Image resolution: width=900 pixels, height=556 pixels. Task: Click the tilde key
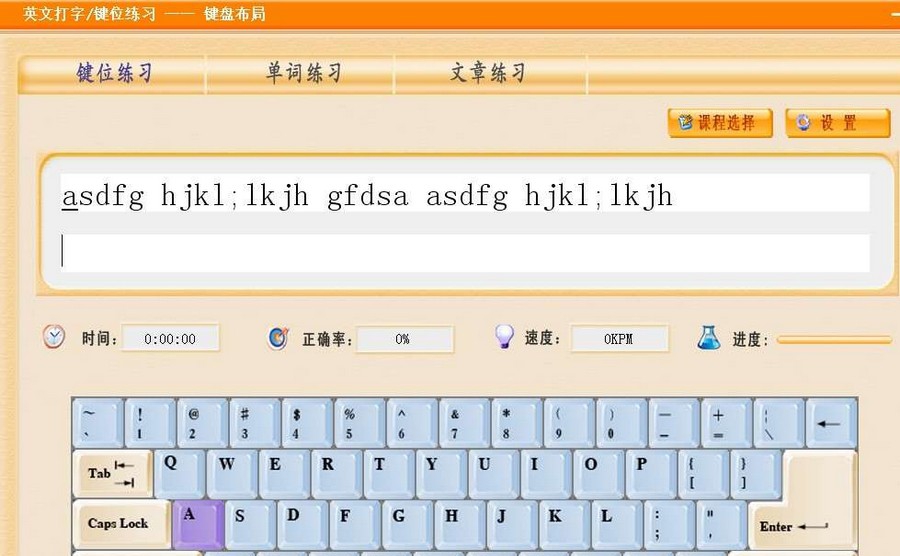(x=98, y=423)
